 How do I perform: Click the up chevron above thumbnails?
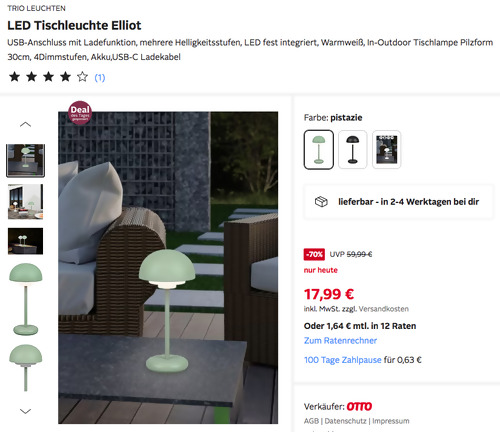point(25,125)
